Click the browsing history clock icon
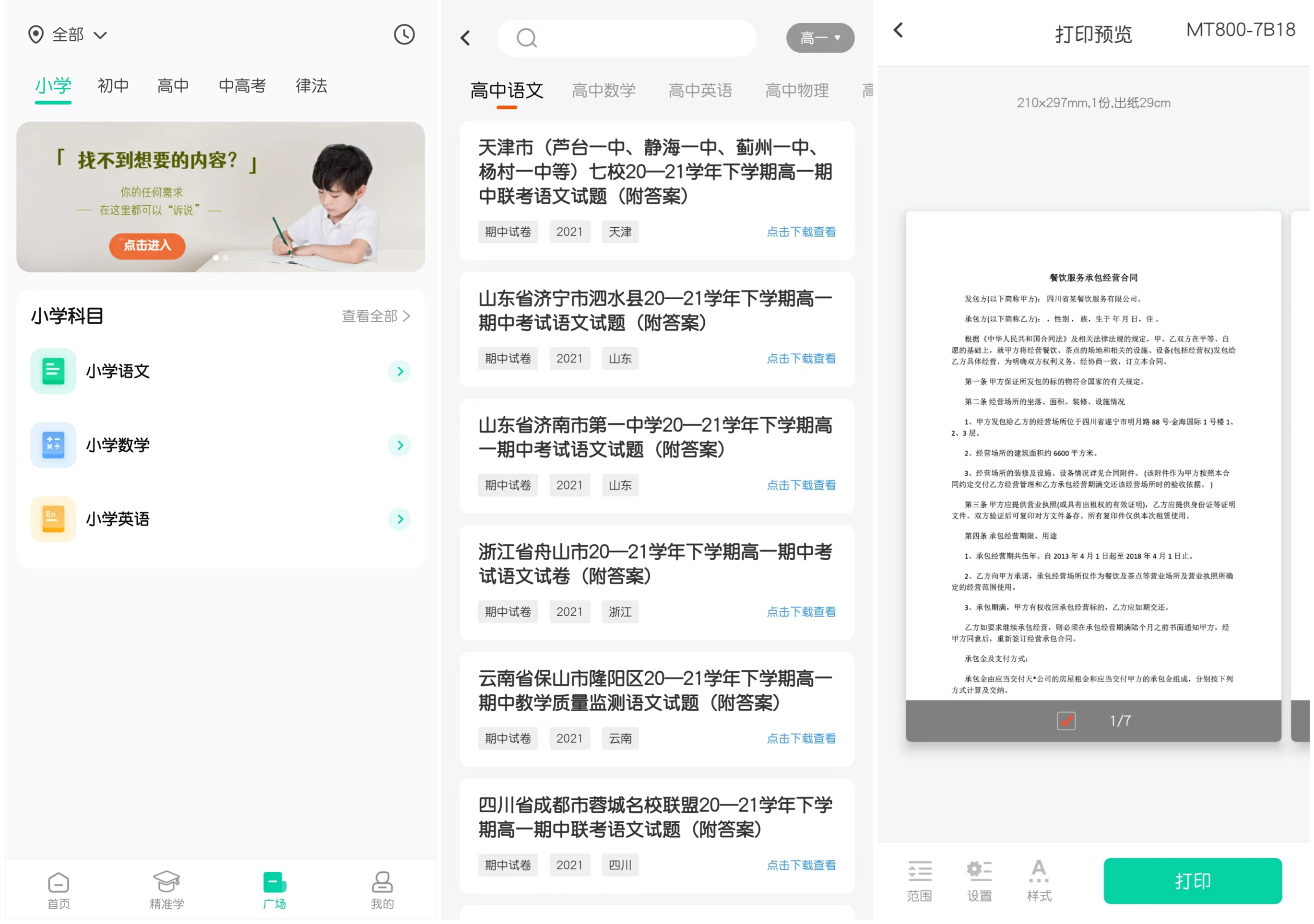Screen dimensions: 1314x924 pos(404,35)
